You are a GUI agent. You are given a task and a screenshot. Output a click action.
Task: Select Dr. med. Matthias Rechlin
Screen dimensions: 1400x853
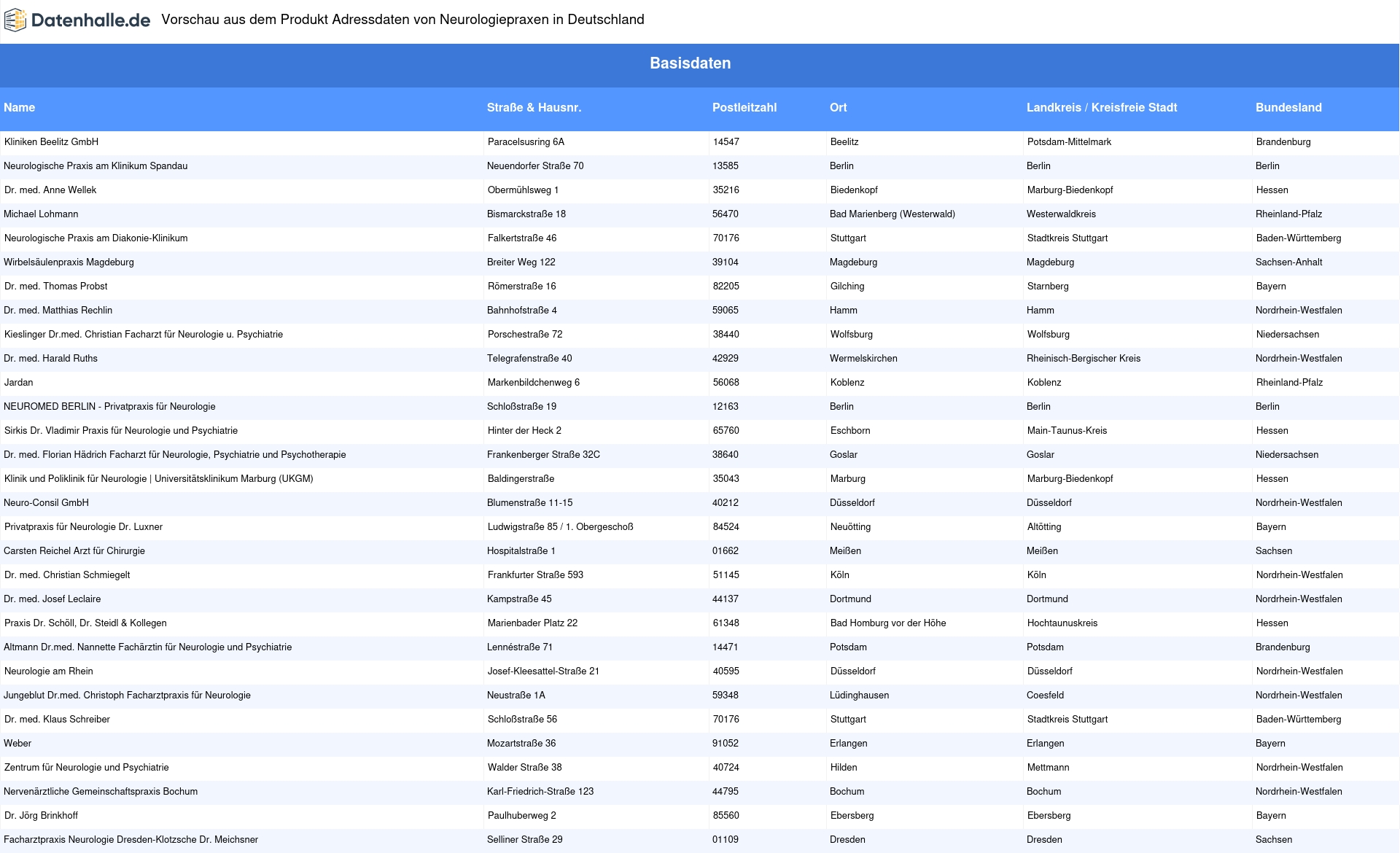click(x=58, y=311)
